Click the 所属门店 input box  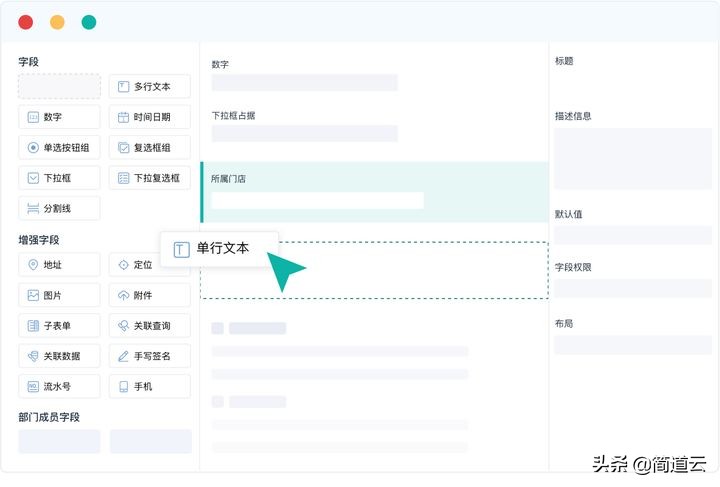pos(317,201)
